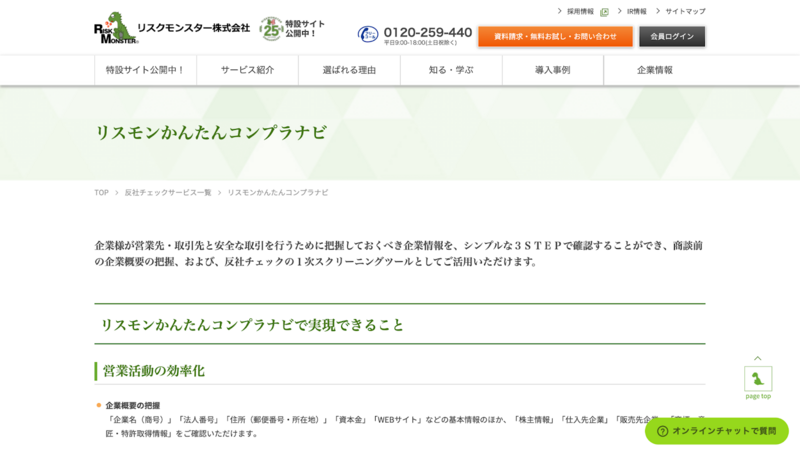
Task: Go to TOP in the breadcrumb
Action: coord(102,192)
